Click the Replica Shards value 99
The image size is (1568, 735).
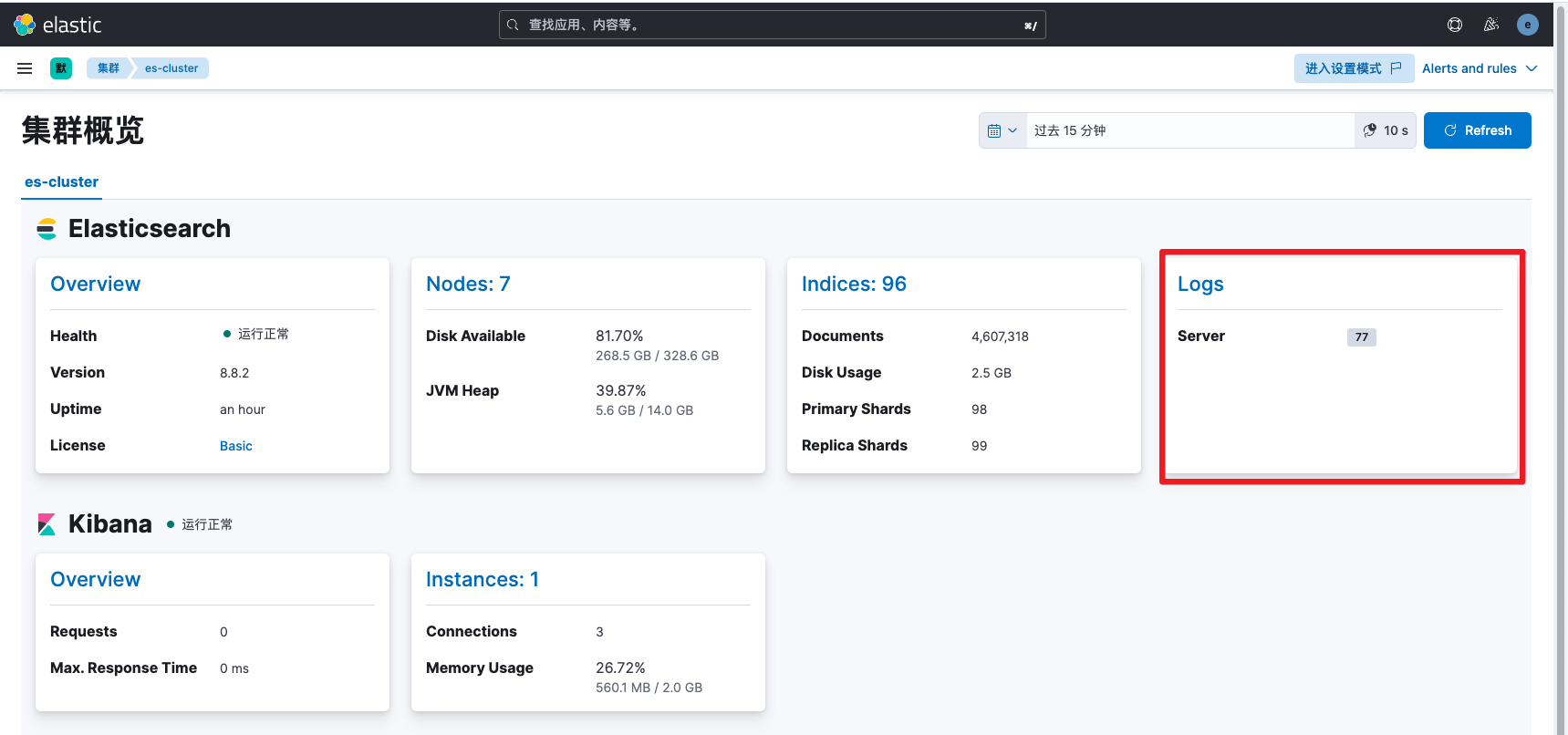tap(980, 446)
